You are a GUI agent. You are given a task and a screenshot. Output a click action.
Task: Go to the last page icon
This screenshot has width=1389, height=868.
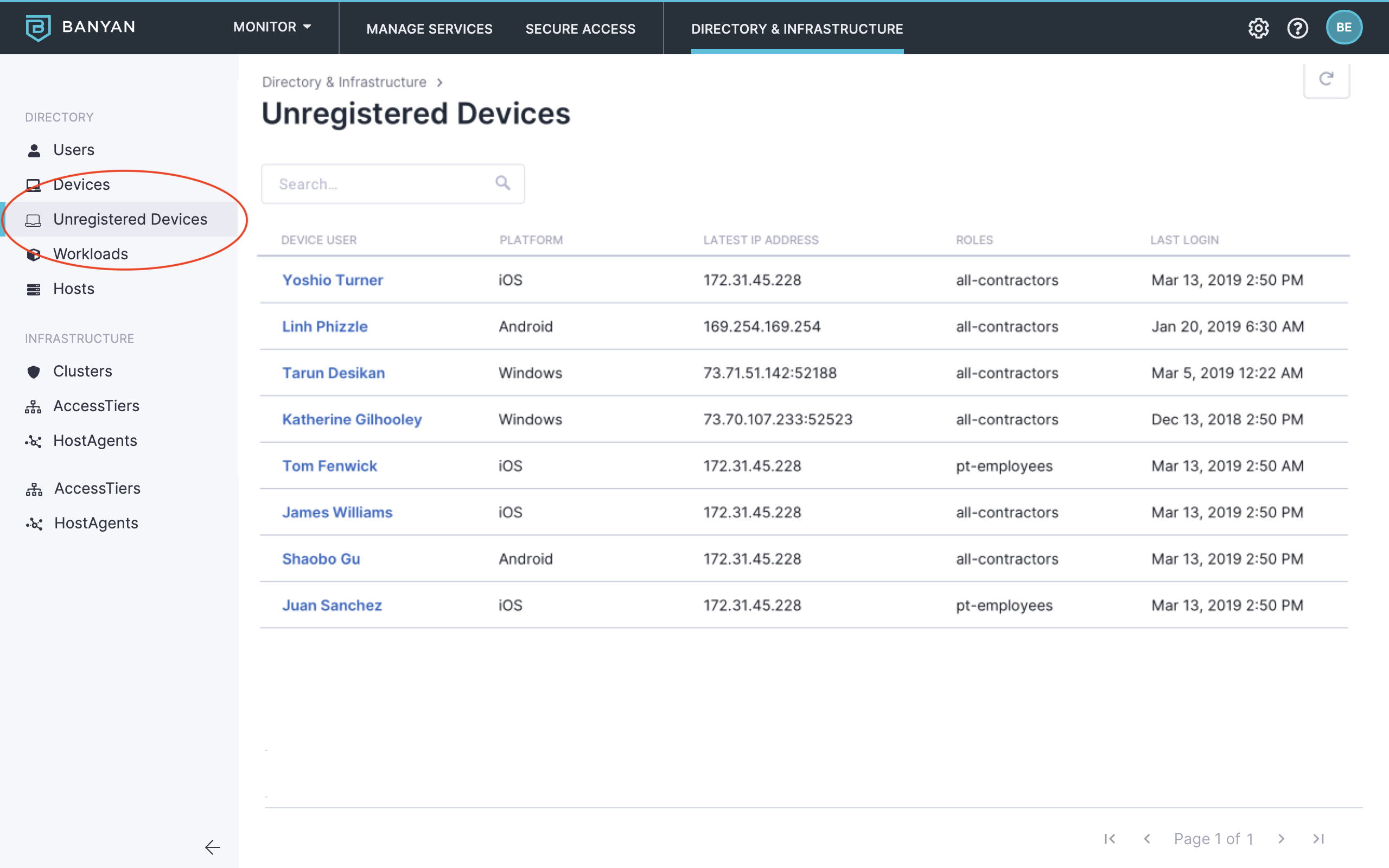pos(1318,839)
